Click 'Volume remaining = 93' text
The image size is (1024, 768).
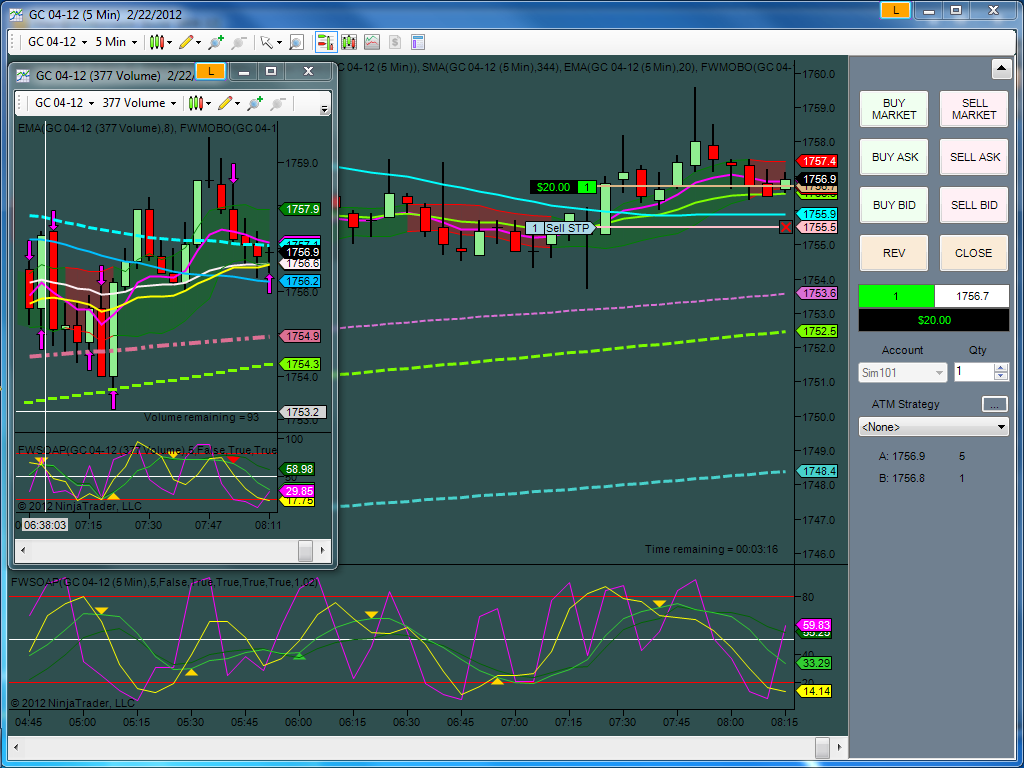pos(201,417)
